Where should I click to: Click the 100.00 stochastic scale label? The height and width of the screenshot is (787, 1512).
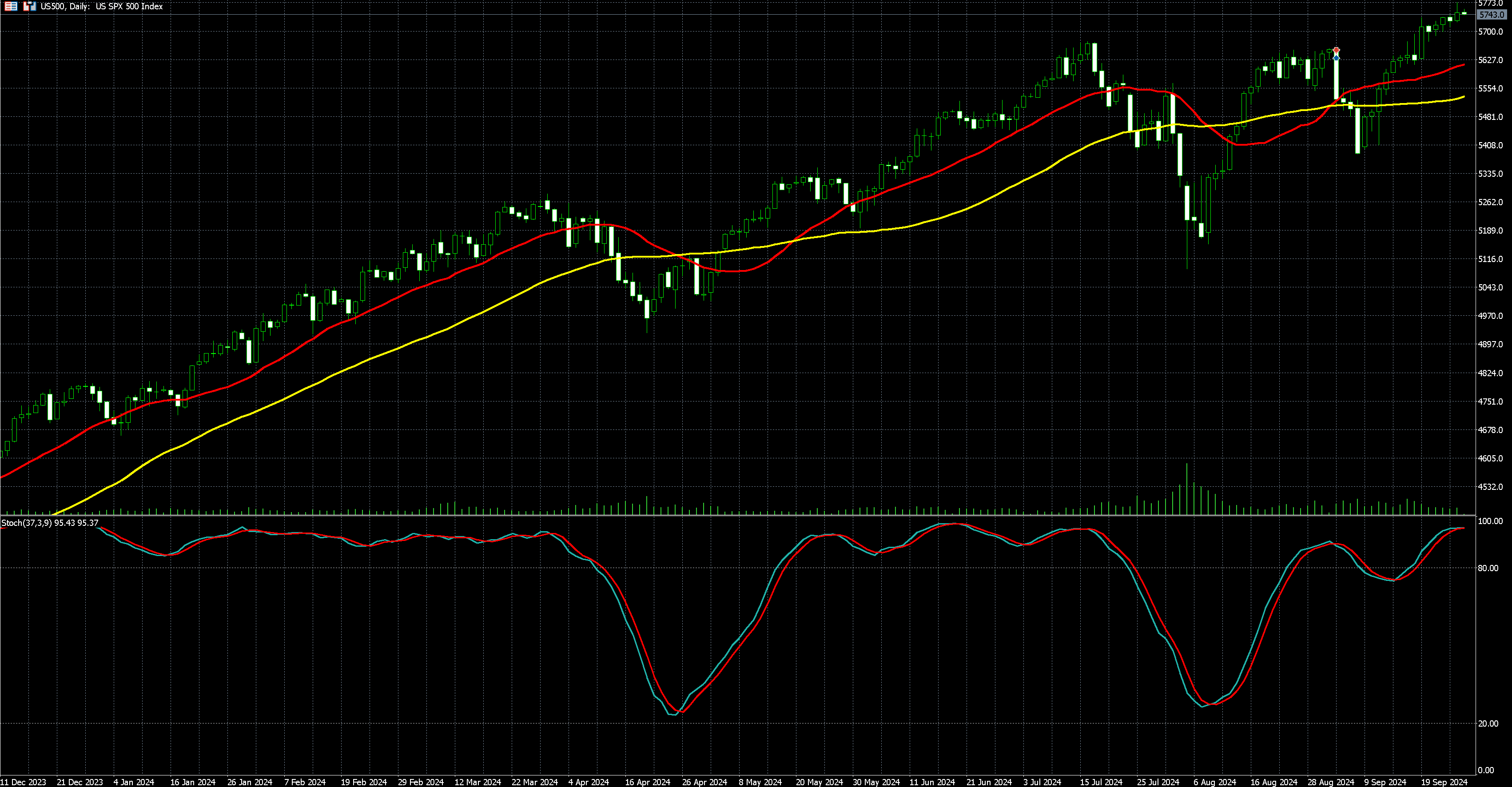tap(1490, 521)
